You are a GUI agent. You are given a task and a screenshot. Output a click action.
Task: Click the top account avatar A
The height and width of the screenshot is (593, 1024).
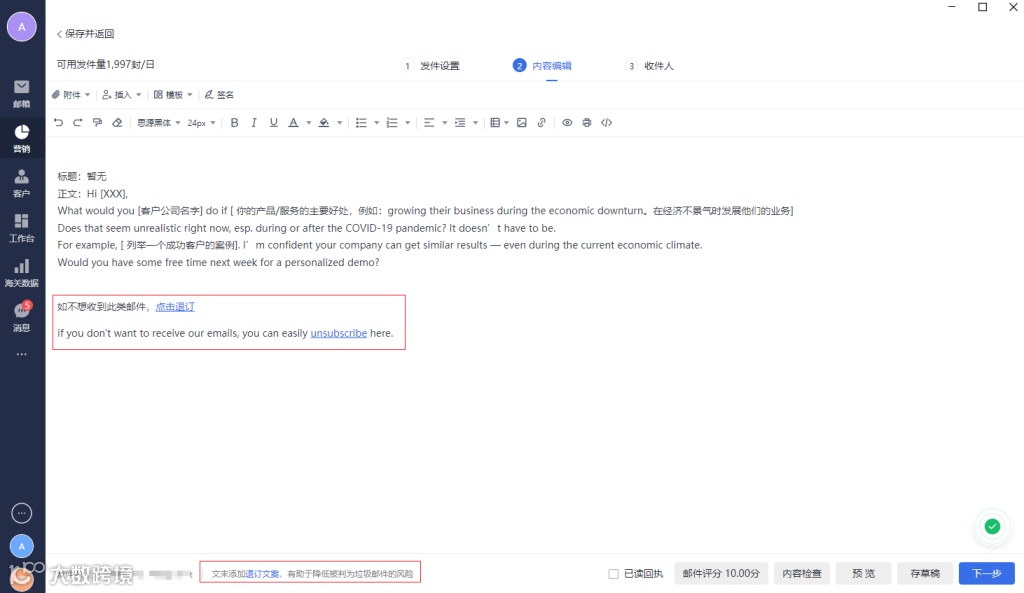[22, 27]
